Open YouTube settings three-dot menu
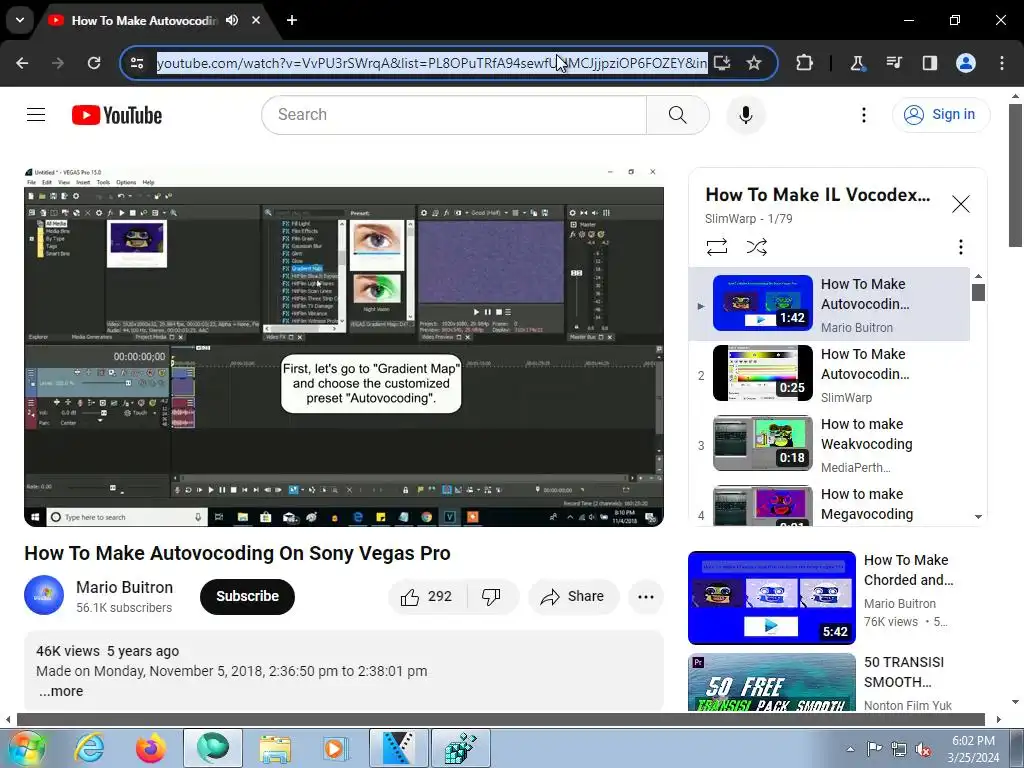Viewport: 1024px width, 768px height. [x=863, y=115]
